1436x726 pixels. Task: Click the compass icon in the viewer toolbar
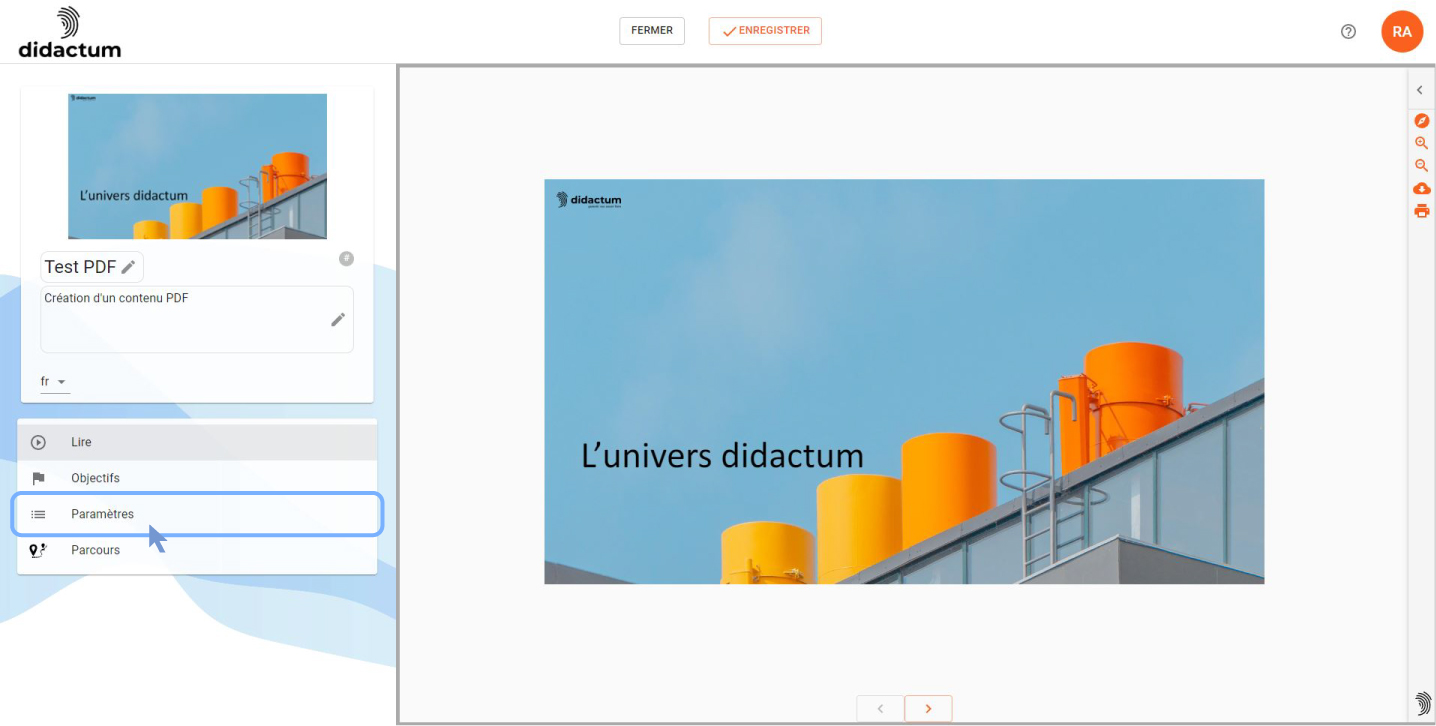point(1421,121)
